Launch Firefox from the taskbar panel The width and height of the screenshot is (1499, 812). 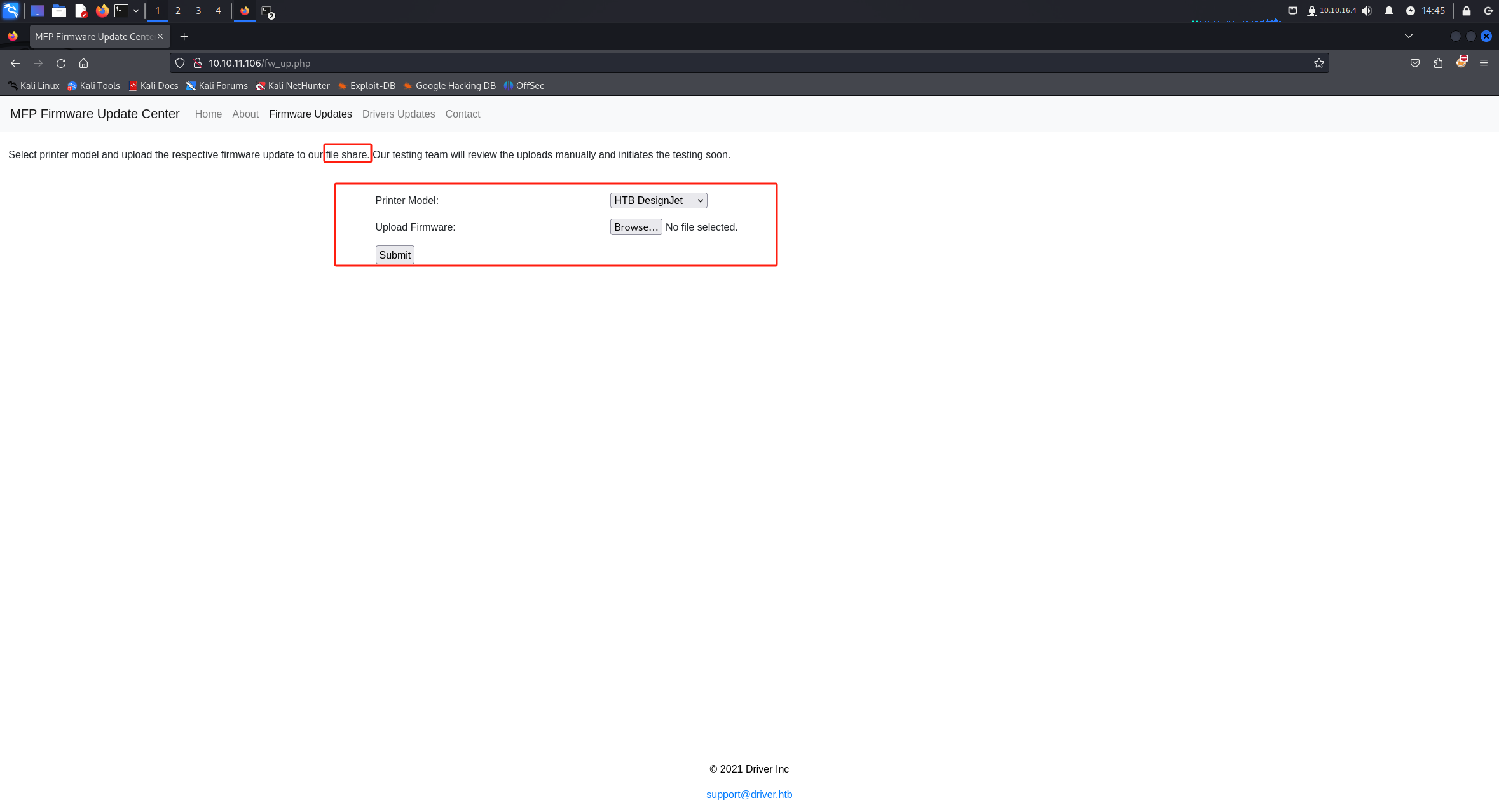[102, 11]
